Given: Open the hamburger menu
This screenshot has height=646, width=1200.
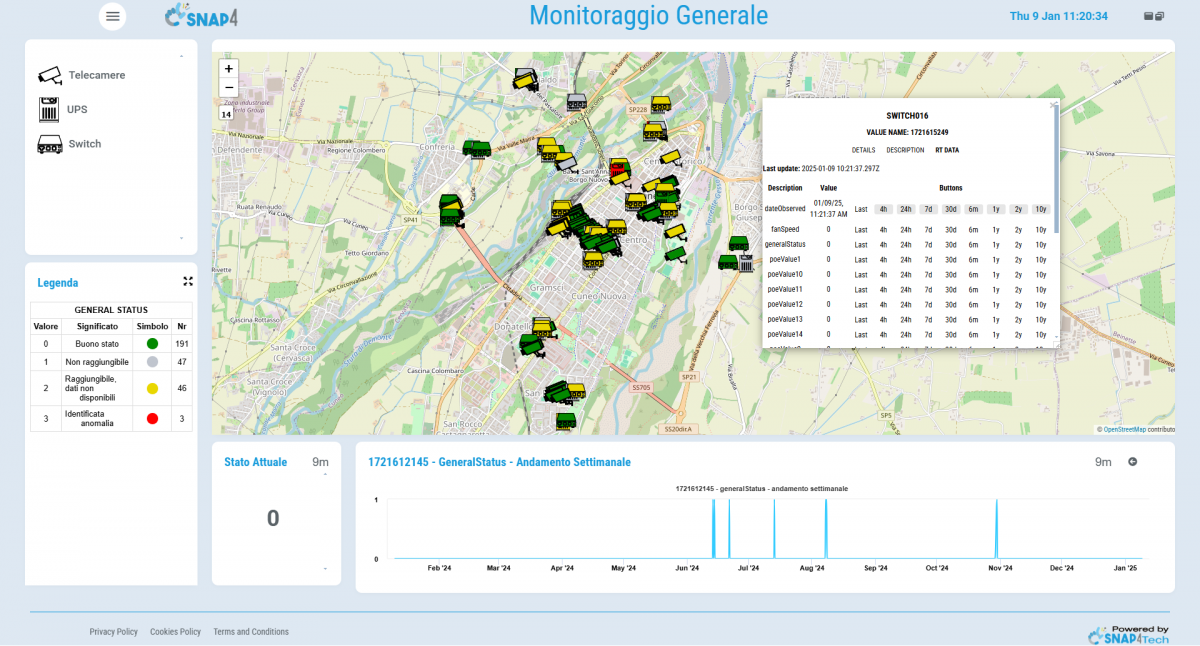Looking at the screenshot, I should click(113, 16).
